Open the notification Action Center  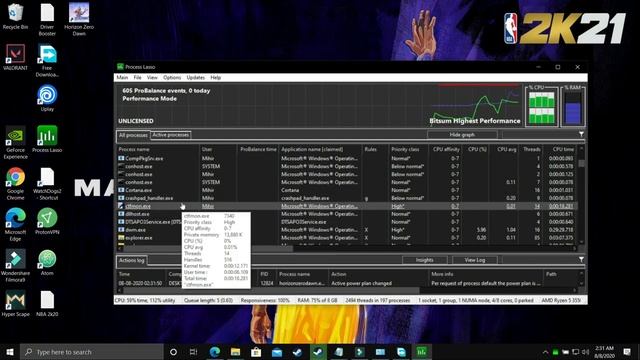(x=627, y=351)
